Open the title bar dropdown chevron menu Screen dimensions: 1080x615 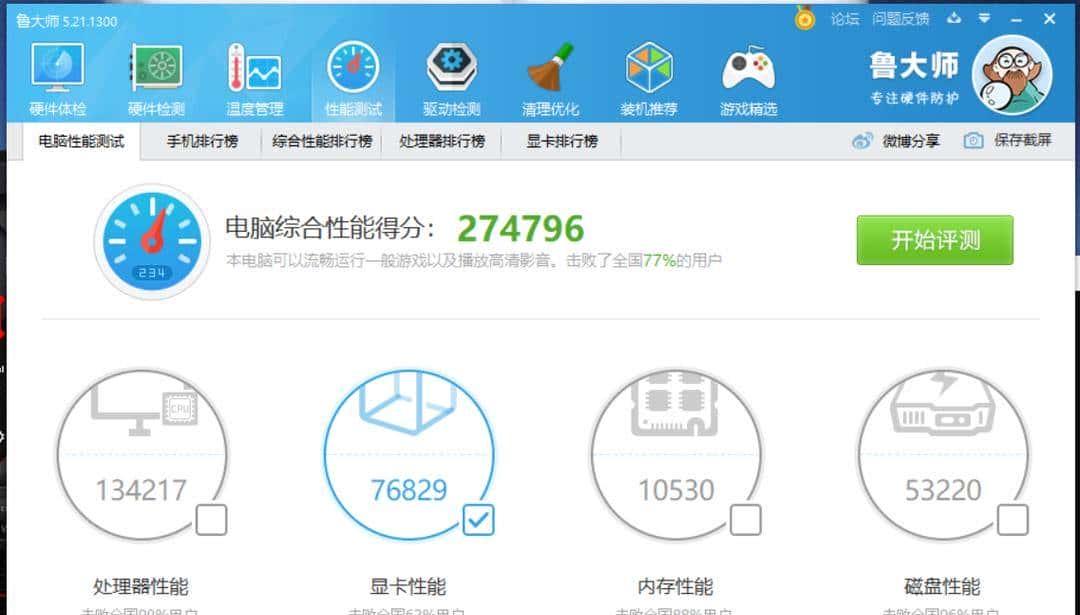click(985, 18)
